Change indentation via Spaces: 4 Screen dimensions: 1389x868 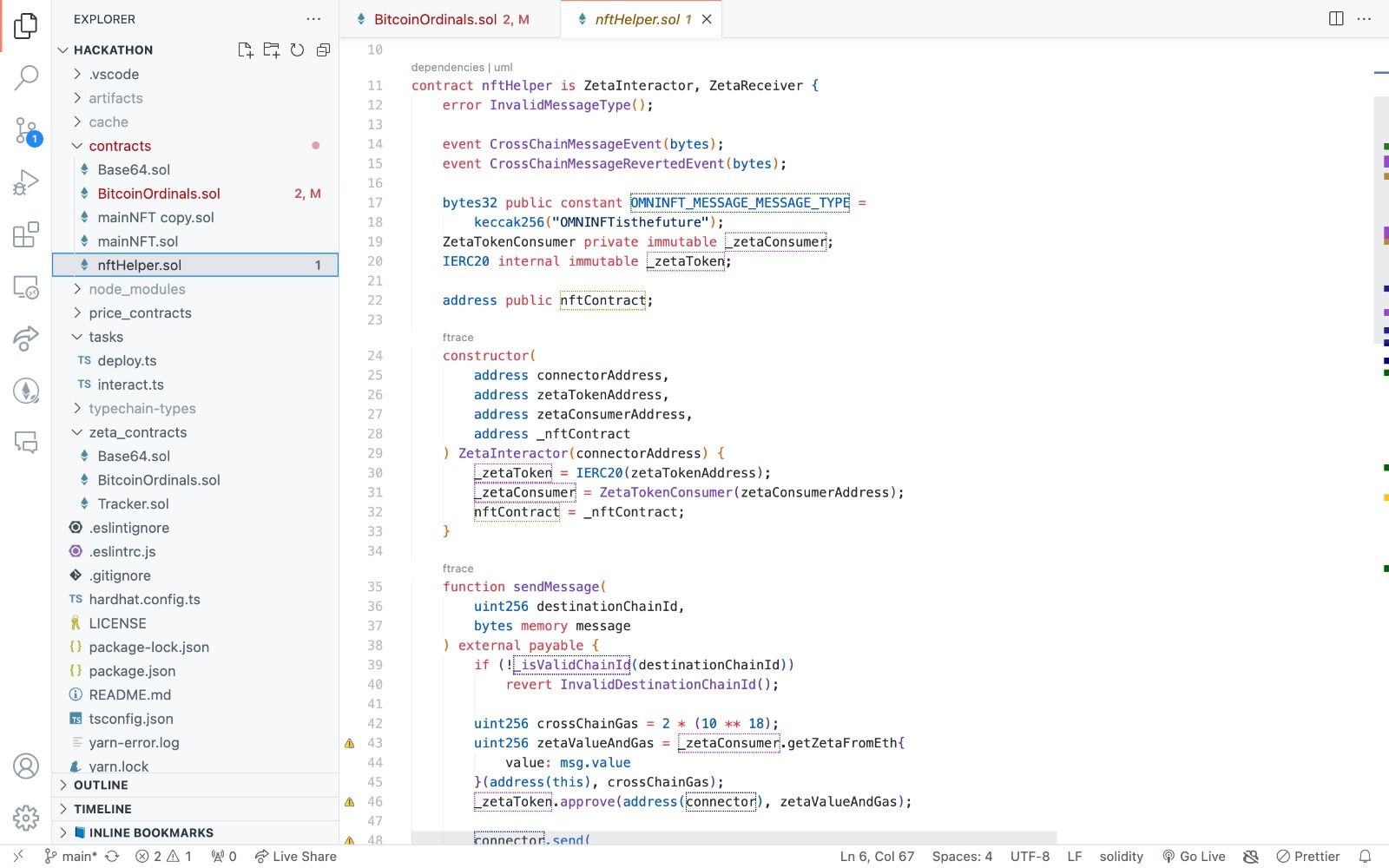962,856
